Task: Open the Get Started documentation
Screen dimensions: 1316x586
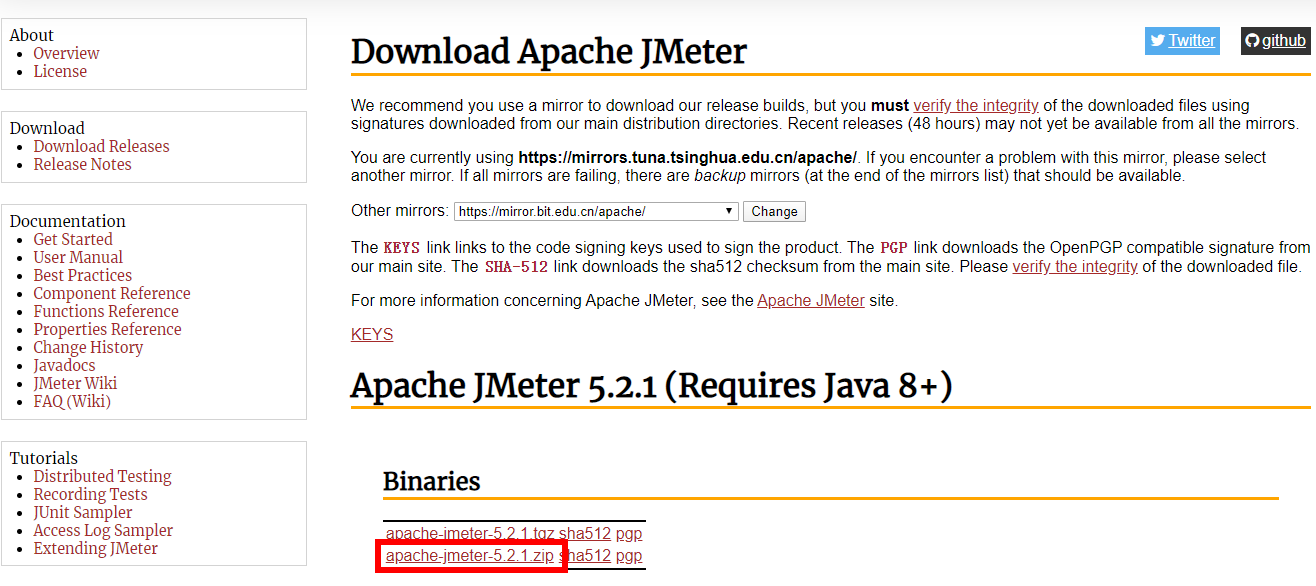Action: (x=73, y=239)
